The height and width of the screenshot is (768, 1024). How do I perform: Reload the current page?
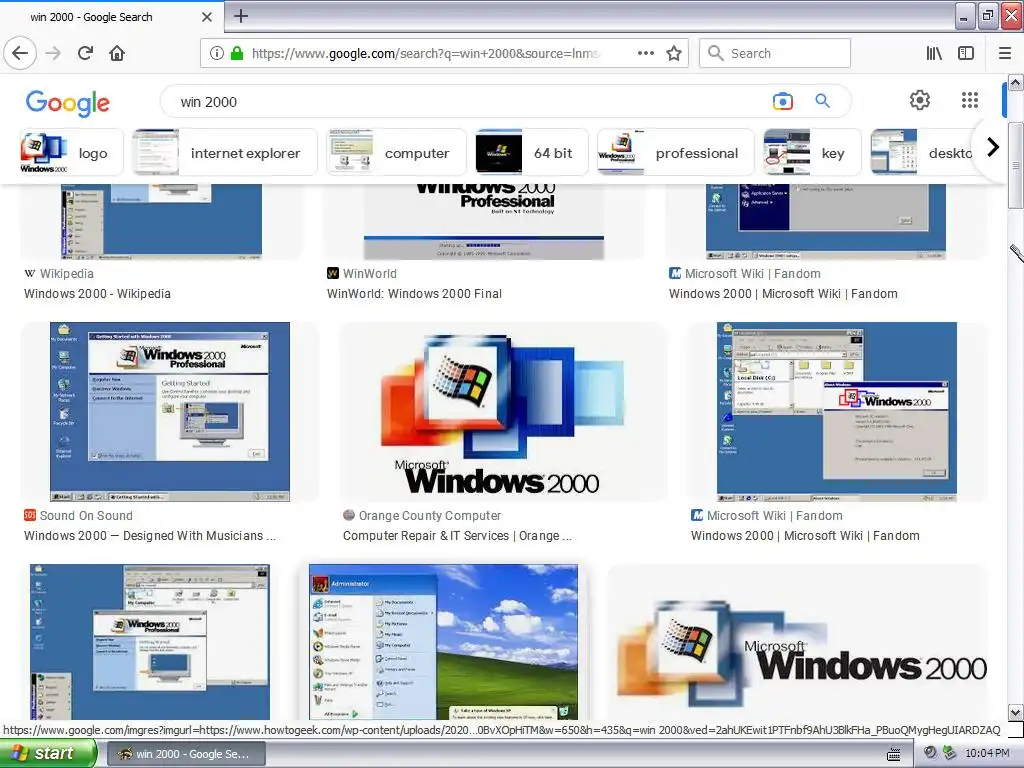(x=86, y=53)
